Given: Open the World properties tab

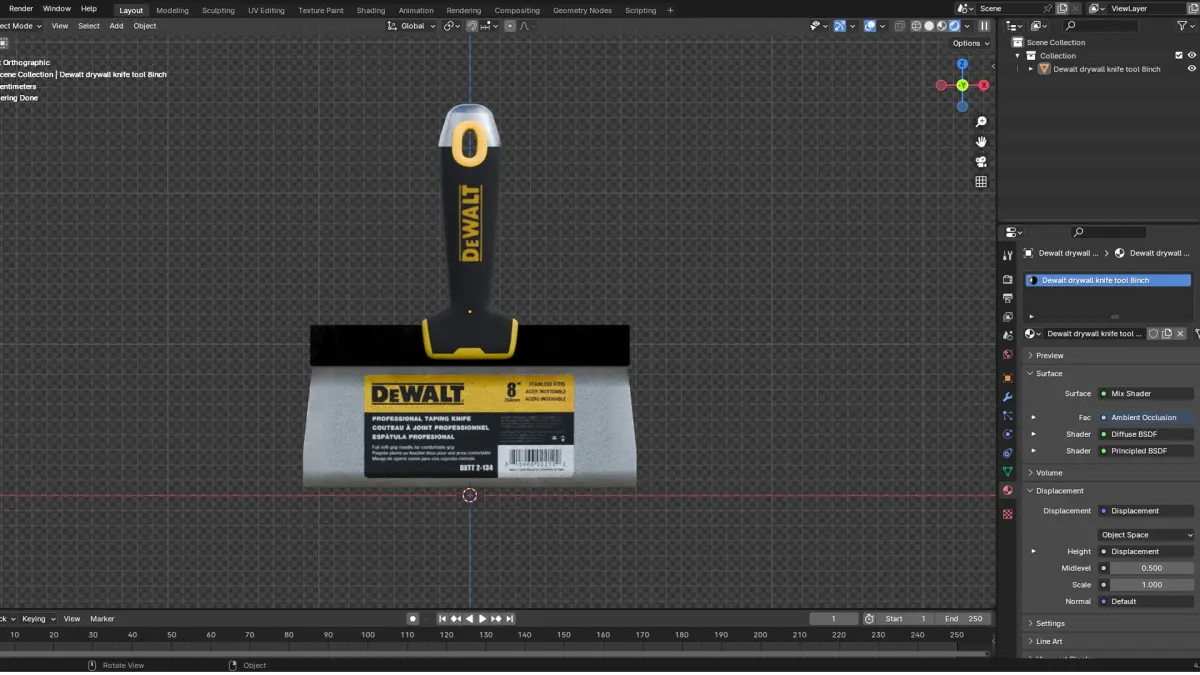Looking at the screenshot, I should [1007, 354].
